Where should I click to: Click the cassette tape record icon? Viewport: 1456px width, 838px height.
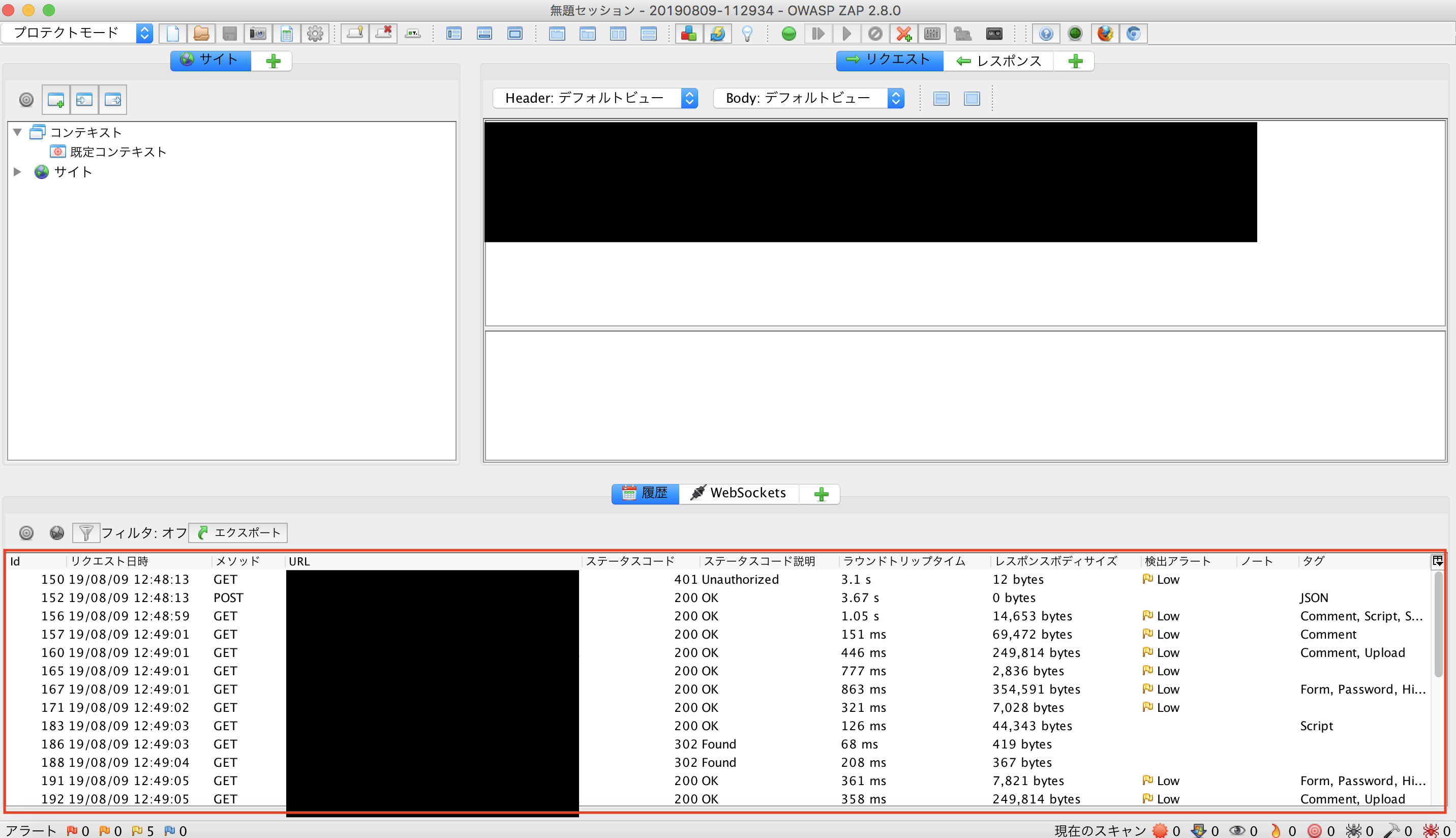(994, 34)
